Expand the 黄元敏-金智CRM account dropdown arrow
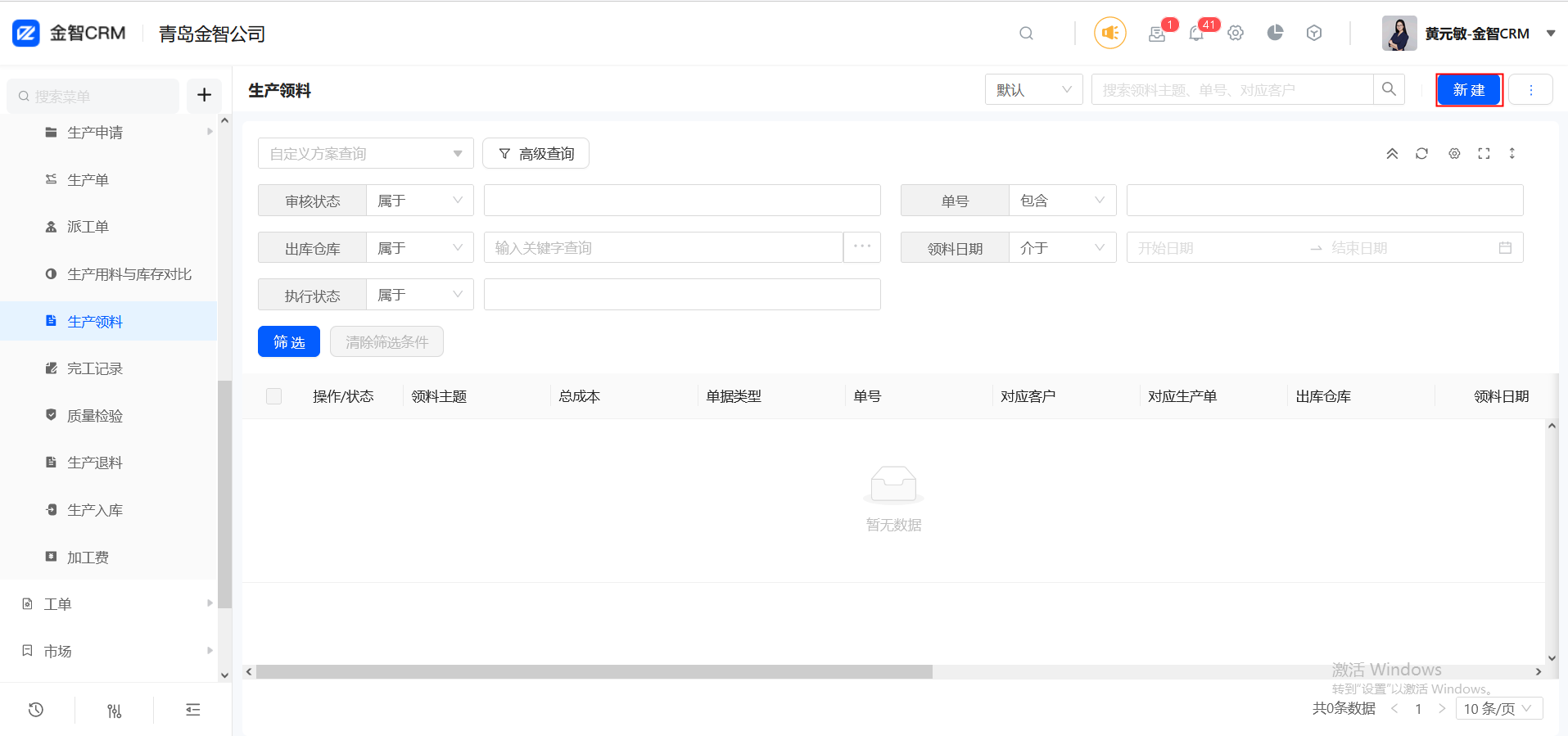The image size is (1568, 736). coord(1550,34)
